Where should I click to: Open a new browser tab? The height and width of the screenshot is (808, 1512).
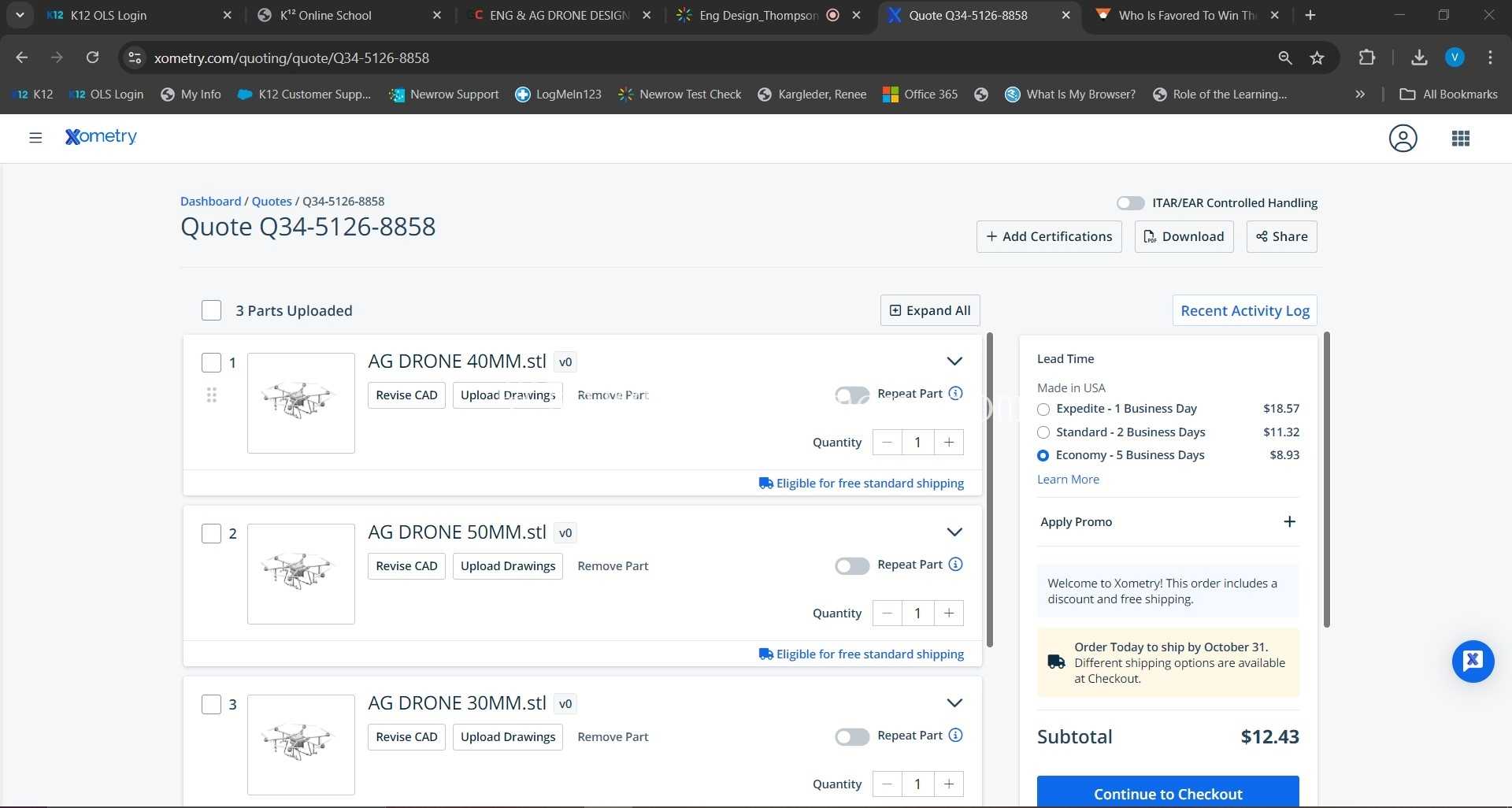click(1310, 15)
